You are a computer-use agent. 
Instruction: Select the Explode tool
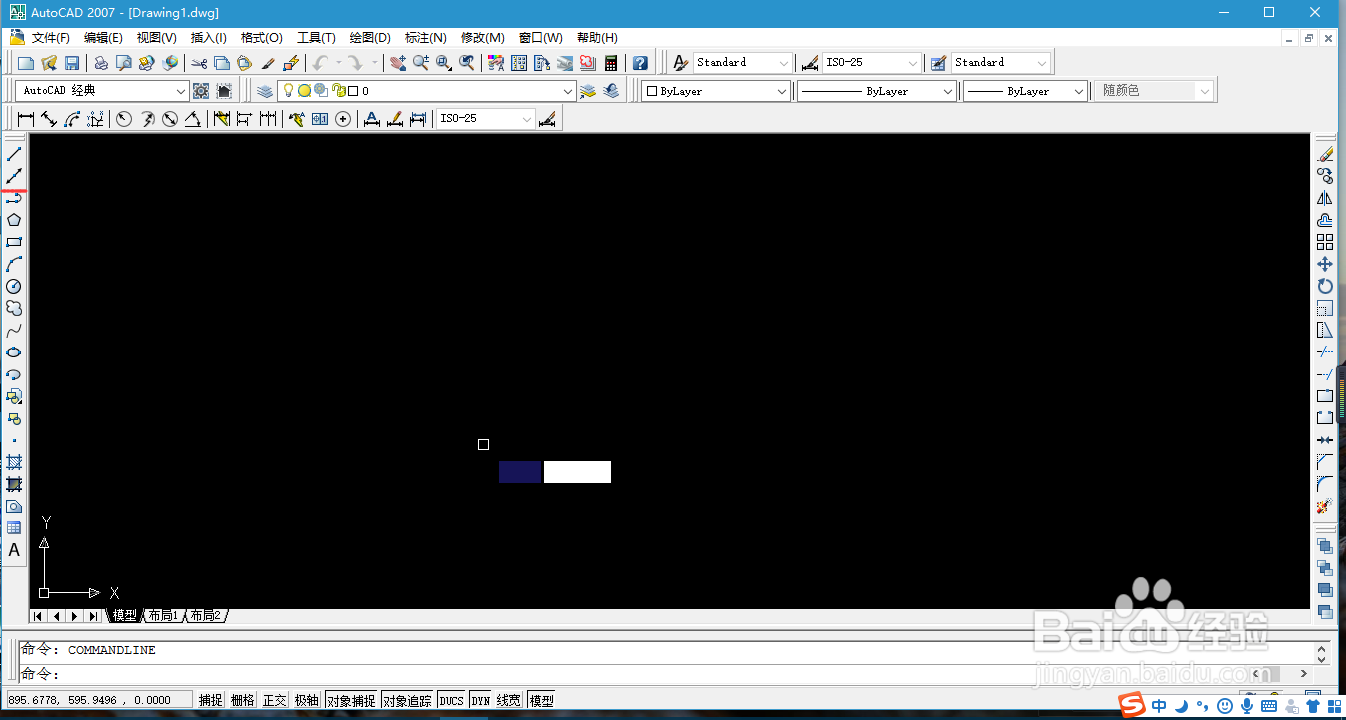1325,506
